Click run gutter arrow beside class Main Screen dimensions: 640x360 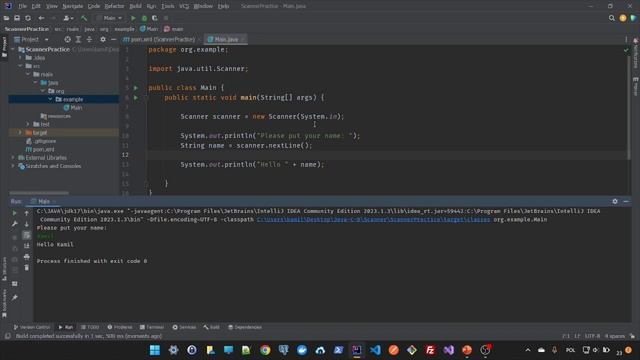[136, 88]
